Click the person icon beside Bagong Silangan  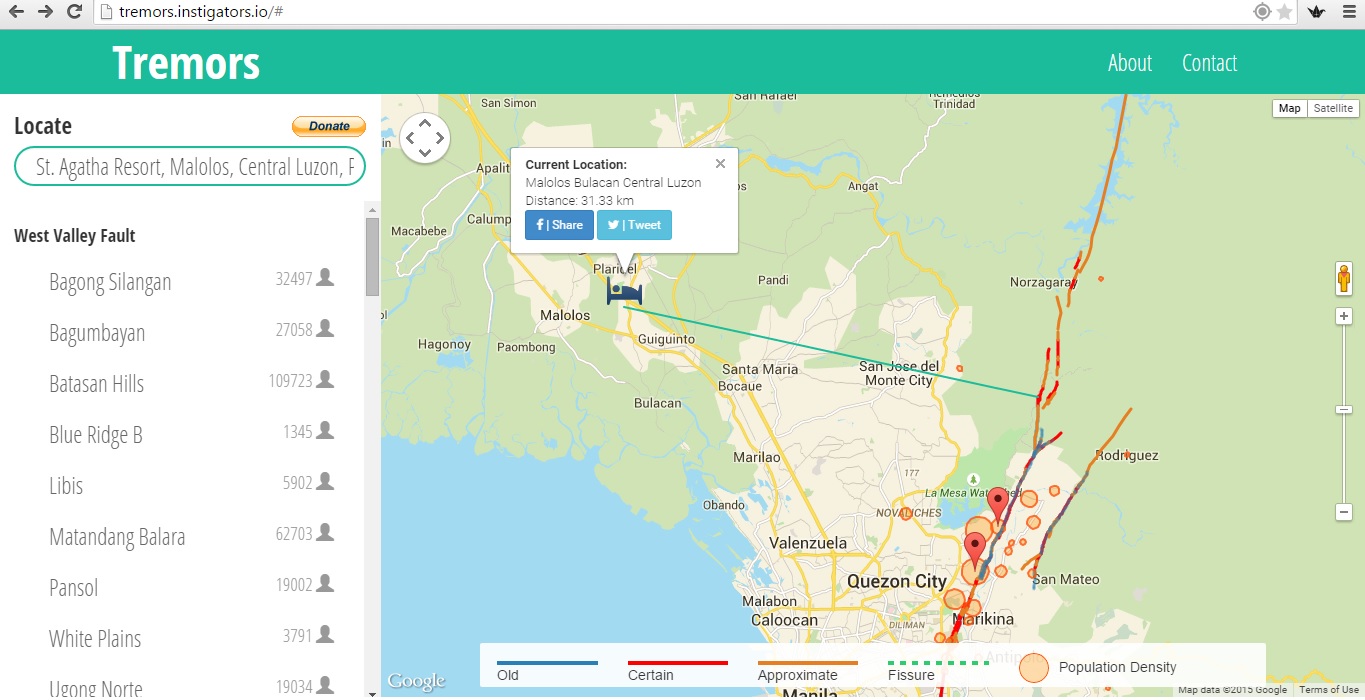point(325,278)
